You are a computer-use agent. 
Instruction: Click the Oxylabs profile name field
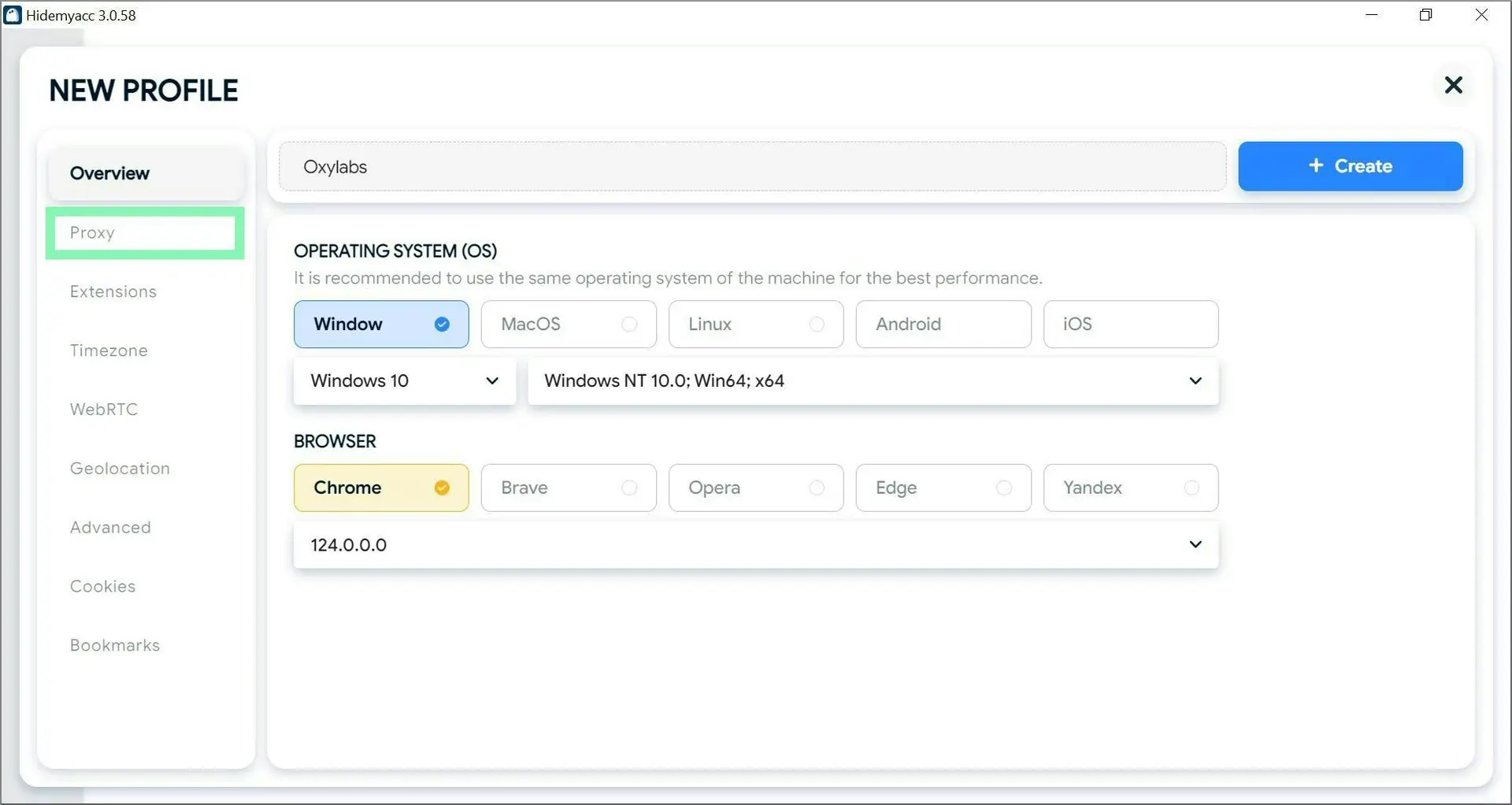(752, 167)
